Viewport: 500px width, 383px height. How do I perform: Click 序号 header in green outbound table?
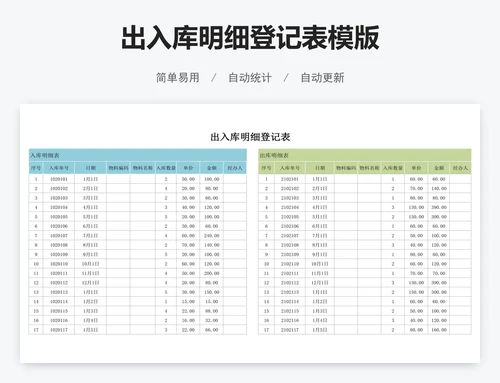[x=266, y=168]
